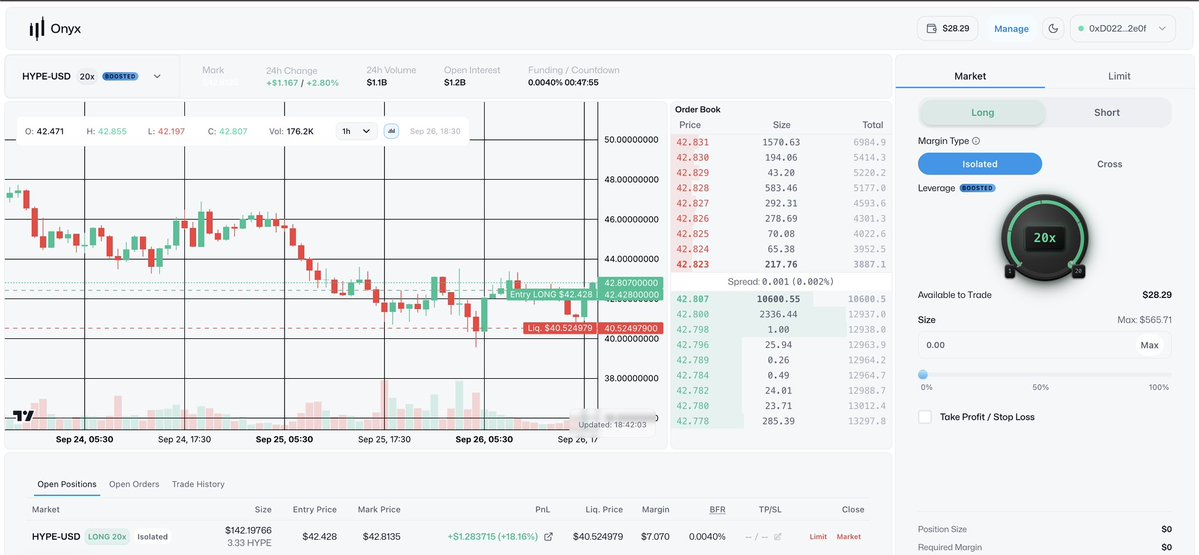1199x555 pixels.
Task: Open the chart indicators icon next to 1h
Action: coord(392,131)
